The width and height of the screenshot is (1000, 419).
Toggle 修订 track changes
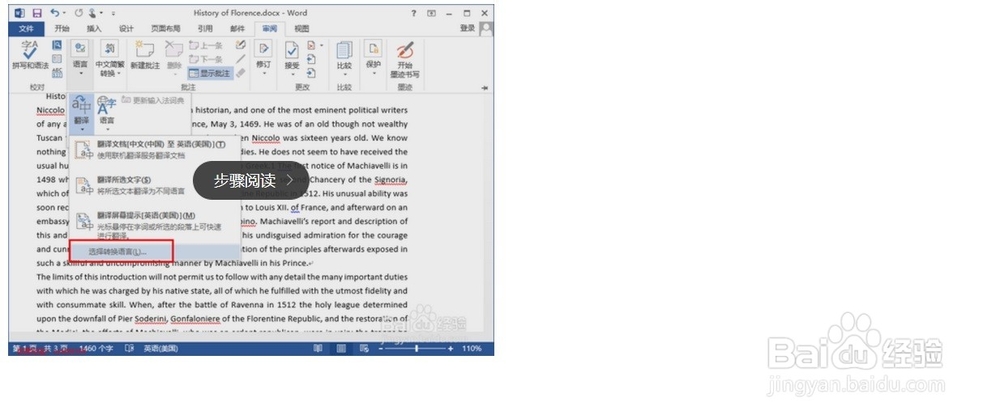[263, 49]
